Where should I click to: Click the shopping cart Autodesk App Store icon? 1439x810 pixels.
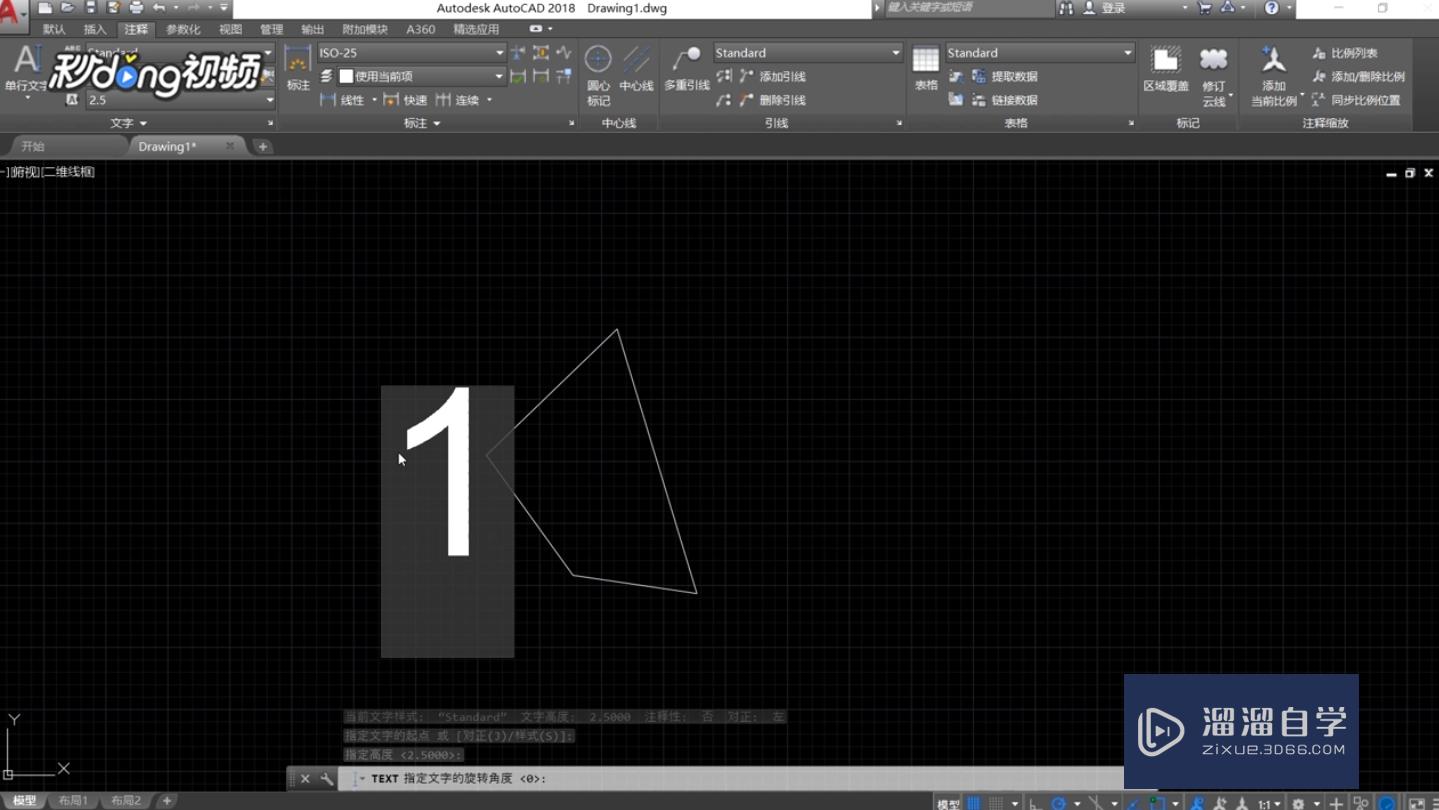click(1204, 8)
